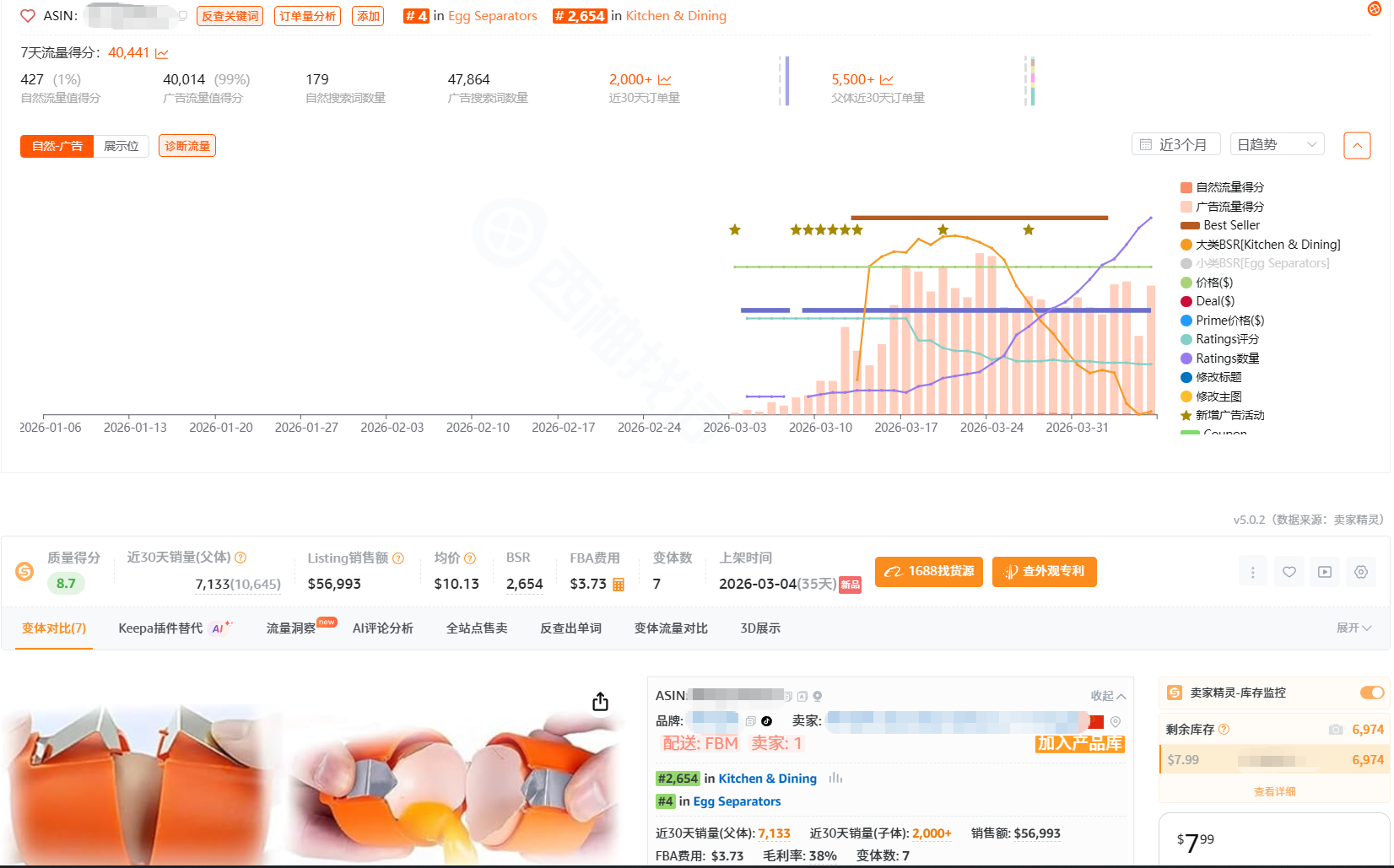Click the share icon above product image
Image resolution: width=1394 pixels, height=868 pixels.
600,702
